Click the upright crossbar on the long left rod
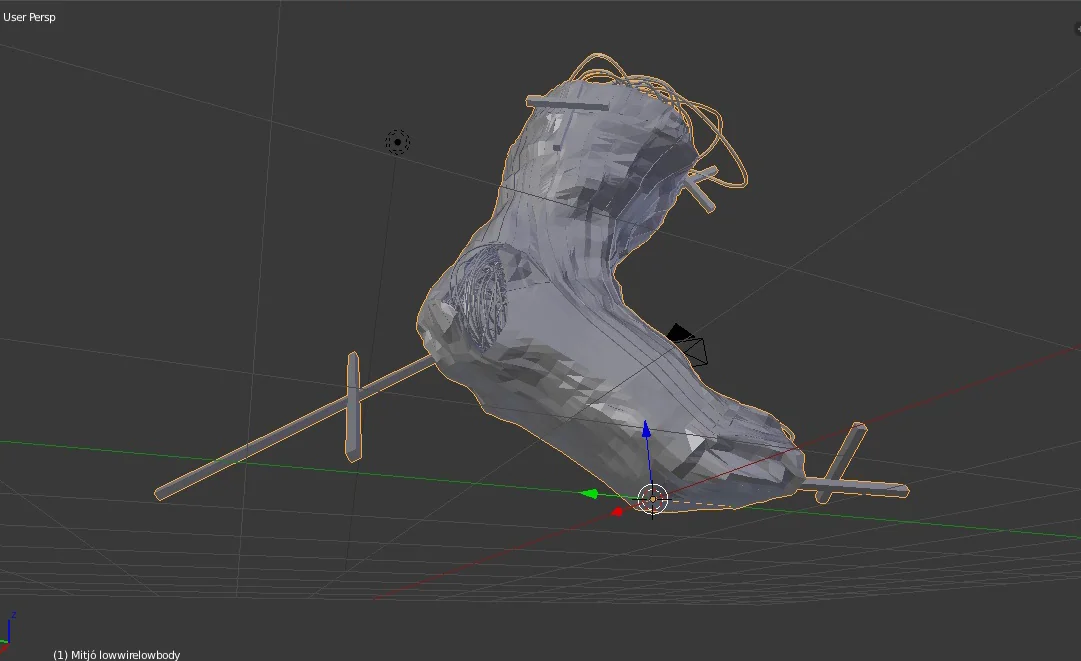Image resolution: width=1081 pixels, height=661 pixels. pos(353,407)
